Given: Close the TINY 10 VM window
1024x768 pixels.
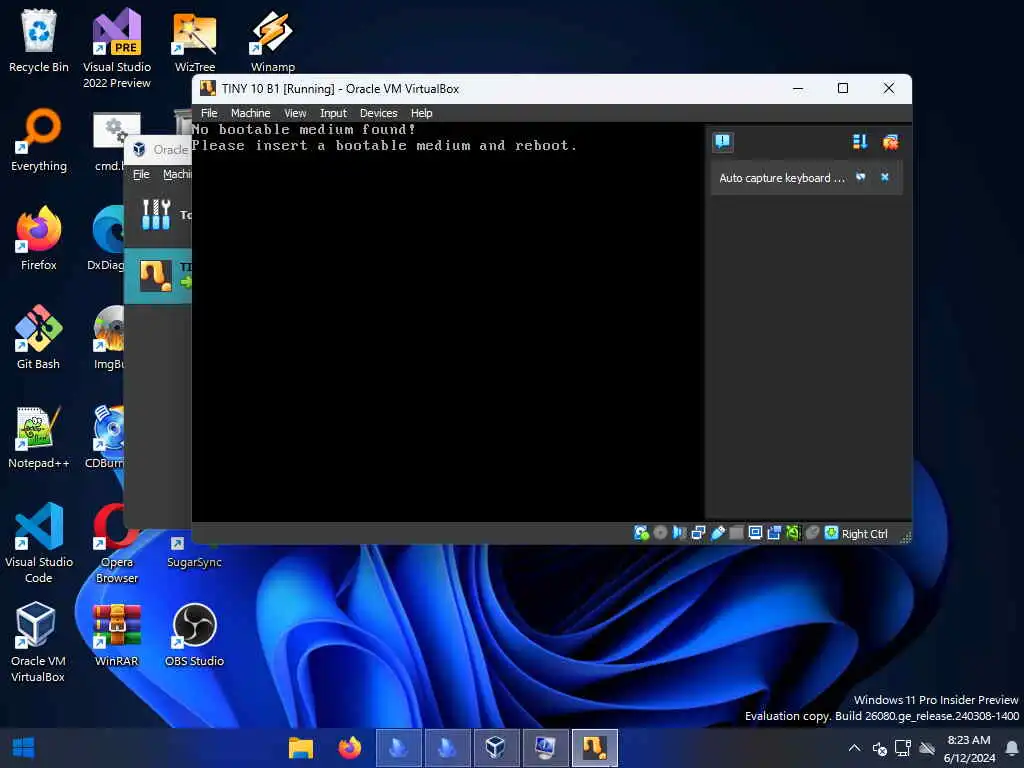Looking at the screenshot, I should (x=889, y=88).
